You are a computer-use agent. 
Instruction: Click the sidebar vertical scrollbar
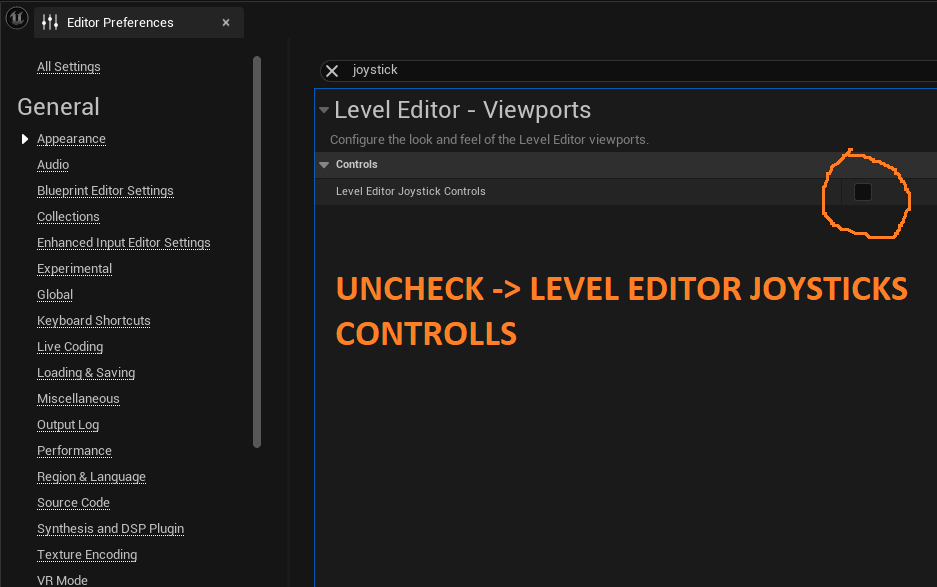point(257,250)
